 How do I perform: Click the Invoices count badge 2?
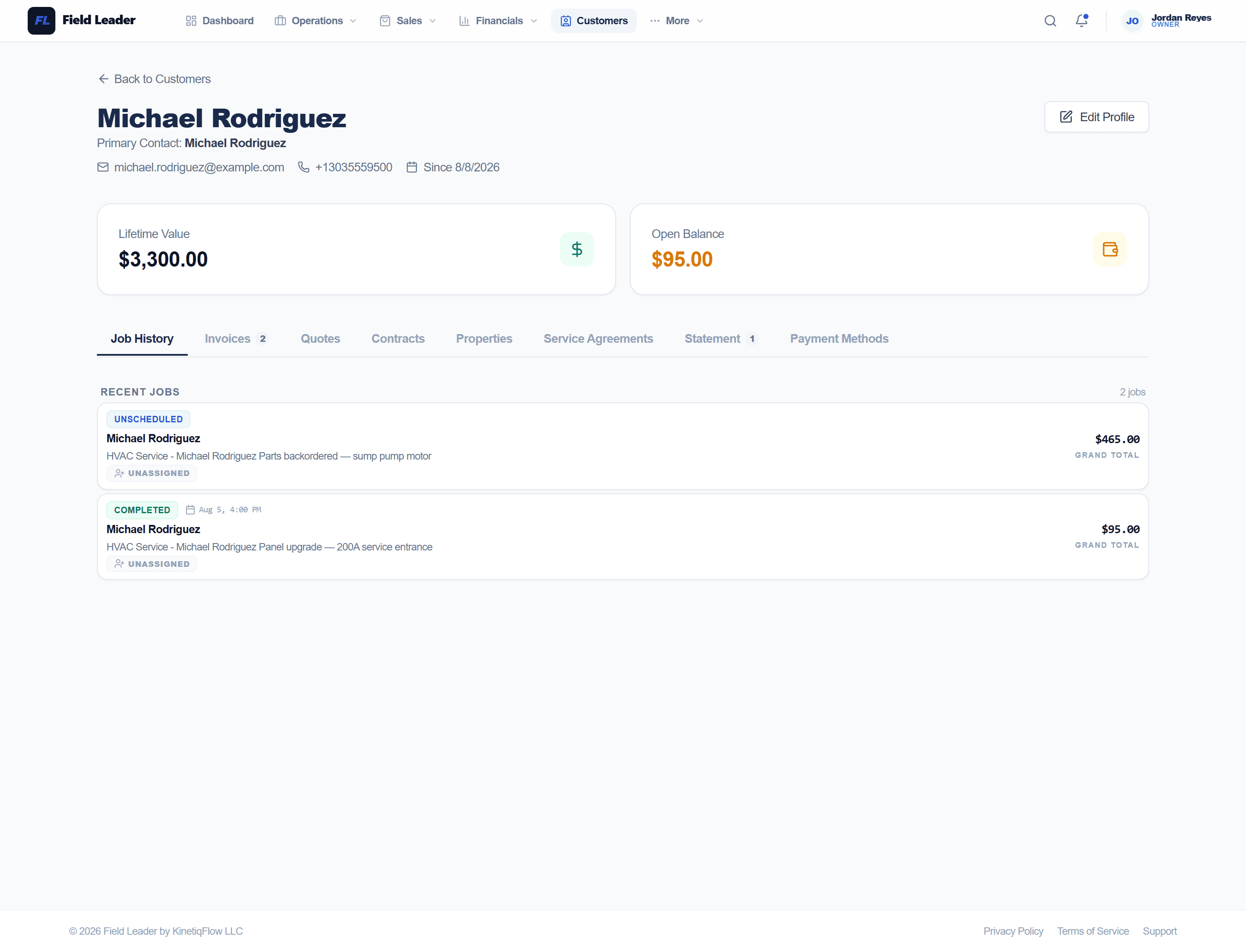pyautogui.click(x=262, y=339)
